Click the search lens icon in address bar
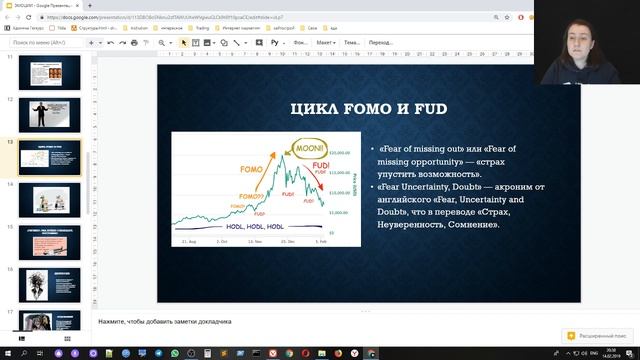Image resolution: width=640 pixels, height=360 pixels. click(x=496, y=18)
